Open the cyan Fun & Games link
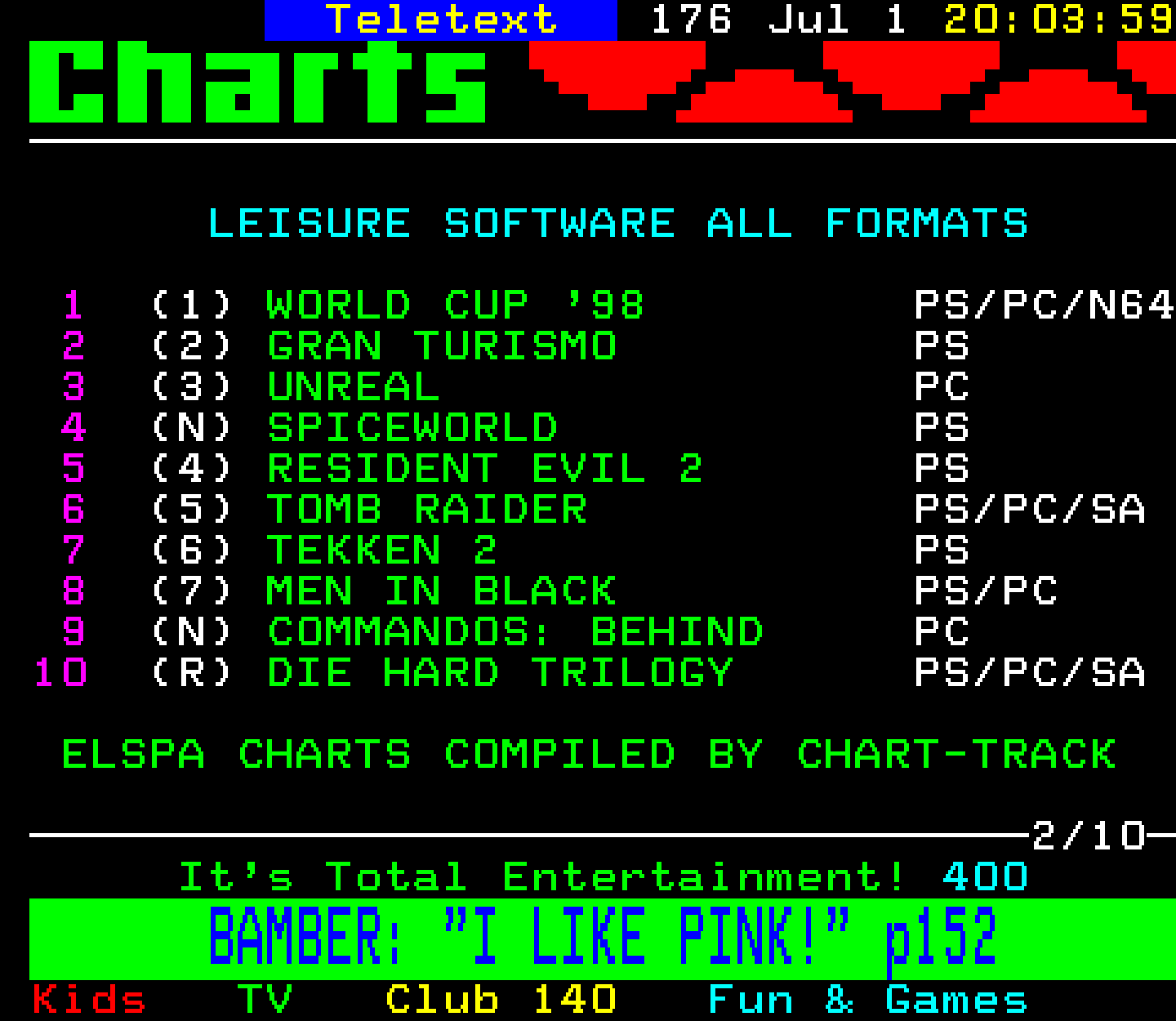1176x1021 pixels. (868, 1000)
